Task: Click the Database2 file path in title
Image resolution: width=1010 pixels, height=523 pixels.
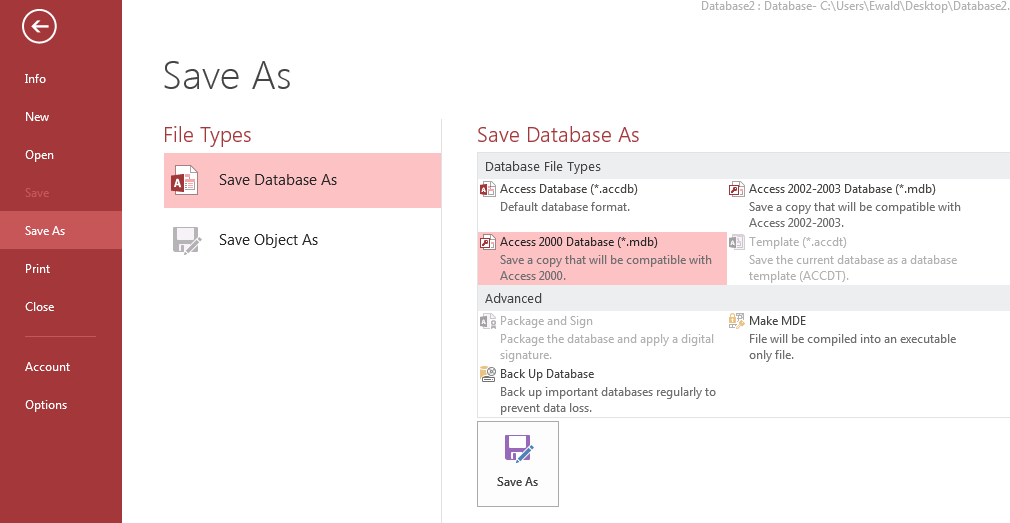Action: (x=855, y=6)
